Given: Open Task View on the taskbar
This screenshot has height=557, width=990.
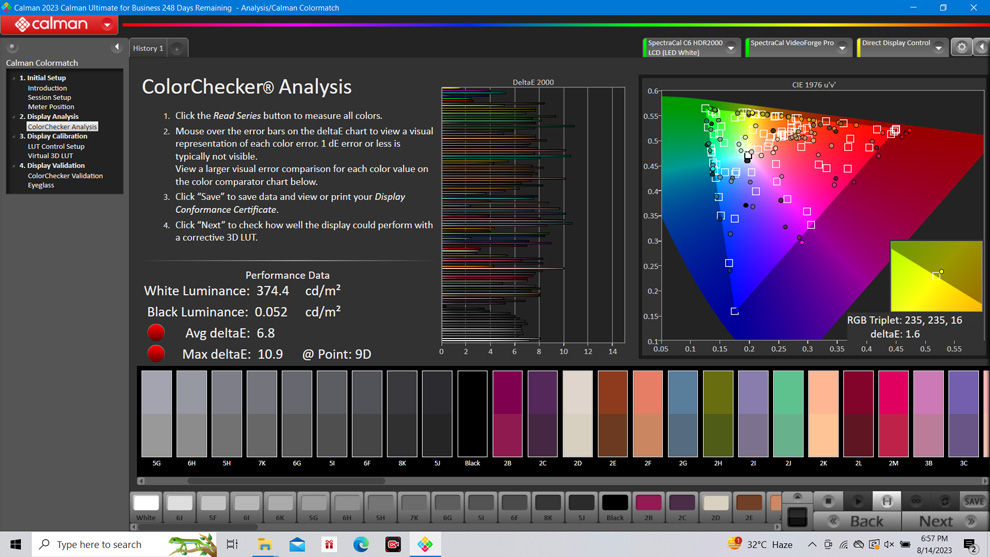Looking at the screenshot, I should click(x=232, y=544).
